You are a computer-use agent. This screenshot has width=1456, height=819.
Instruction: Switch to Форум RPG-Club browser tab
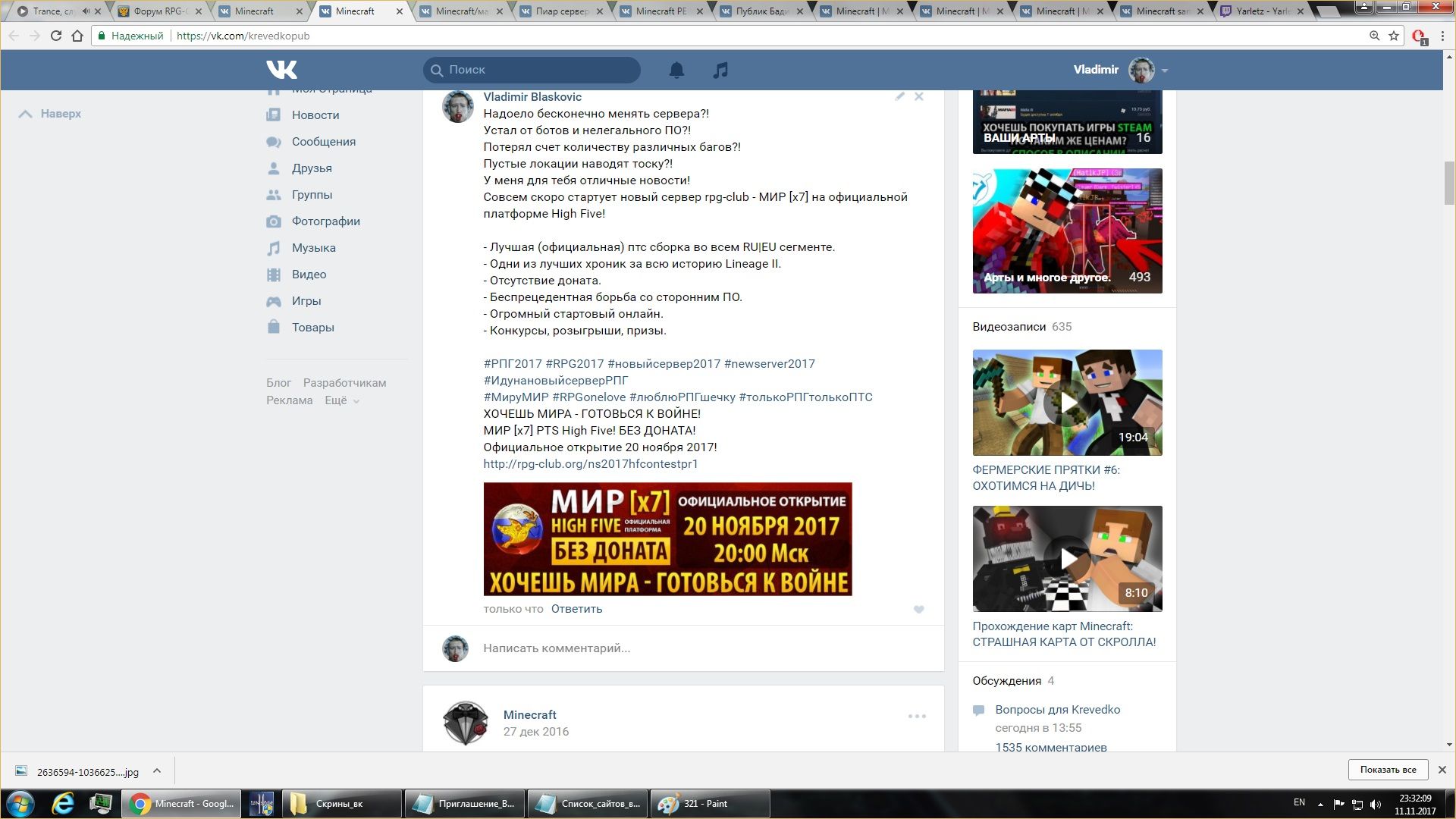coord(159,11)
